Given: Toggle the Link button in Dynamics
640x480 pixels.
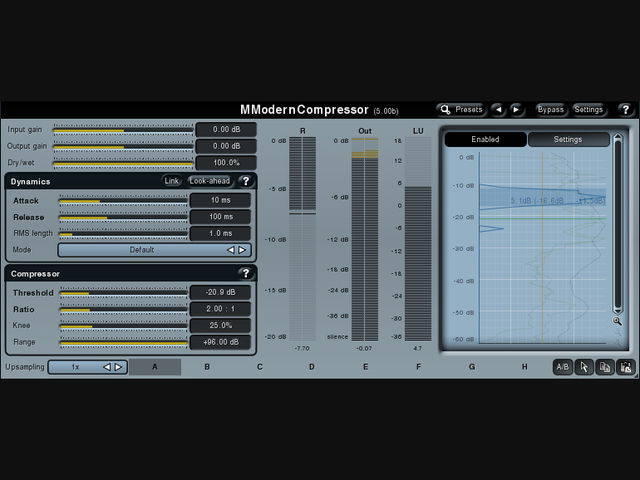Looking at the screenshot, I should pyautogui.click(x=171, y=181).
